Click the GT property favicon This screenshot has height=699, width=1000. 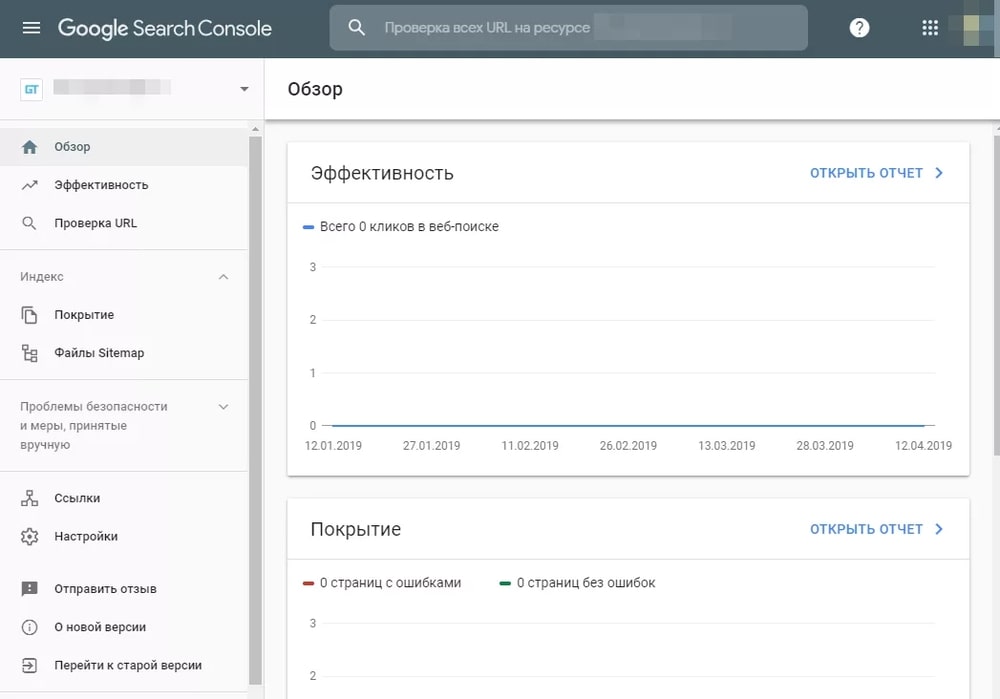coord(31,89)
